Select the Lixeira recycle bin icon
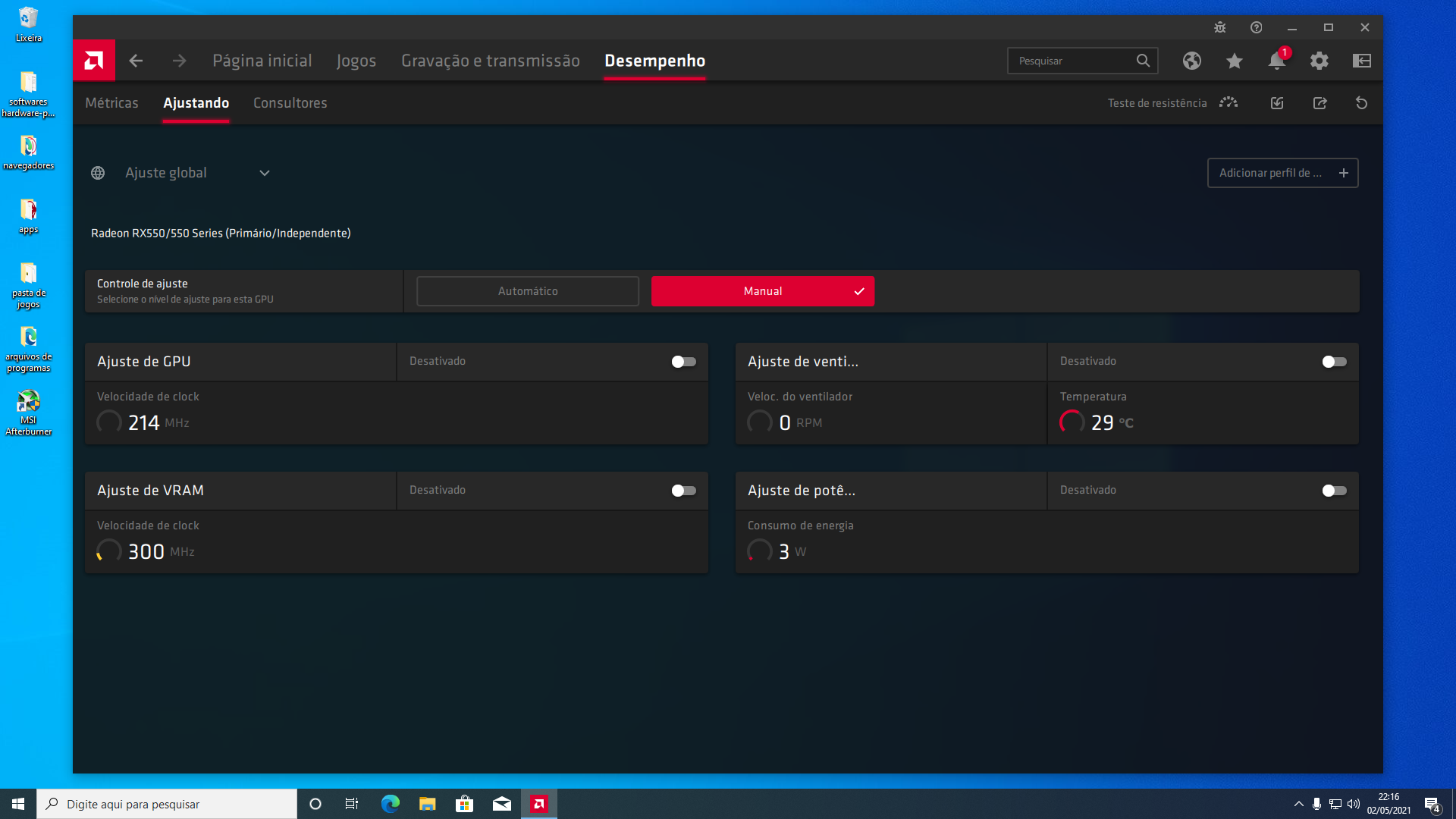 tap(29, 24)
